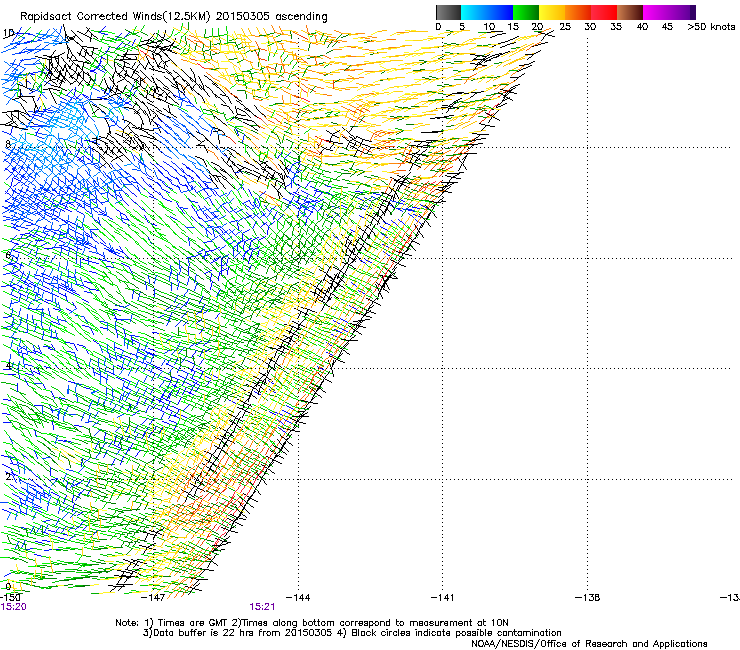Click the red 30-35 knots color segment
Image resolution: width=740 pixels, height=650 pixels.
[604, 12]
